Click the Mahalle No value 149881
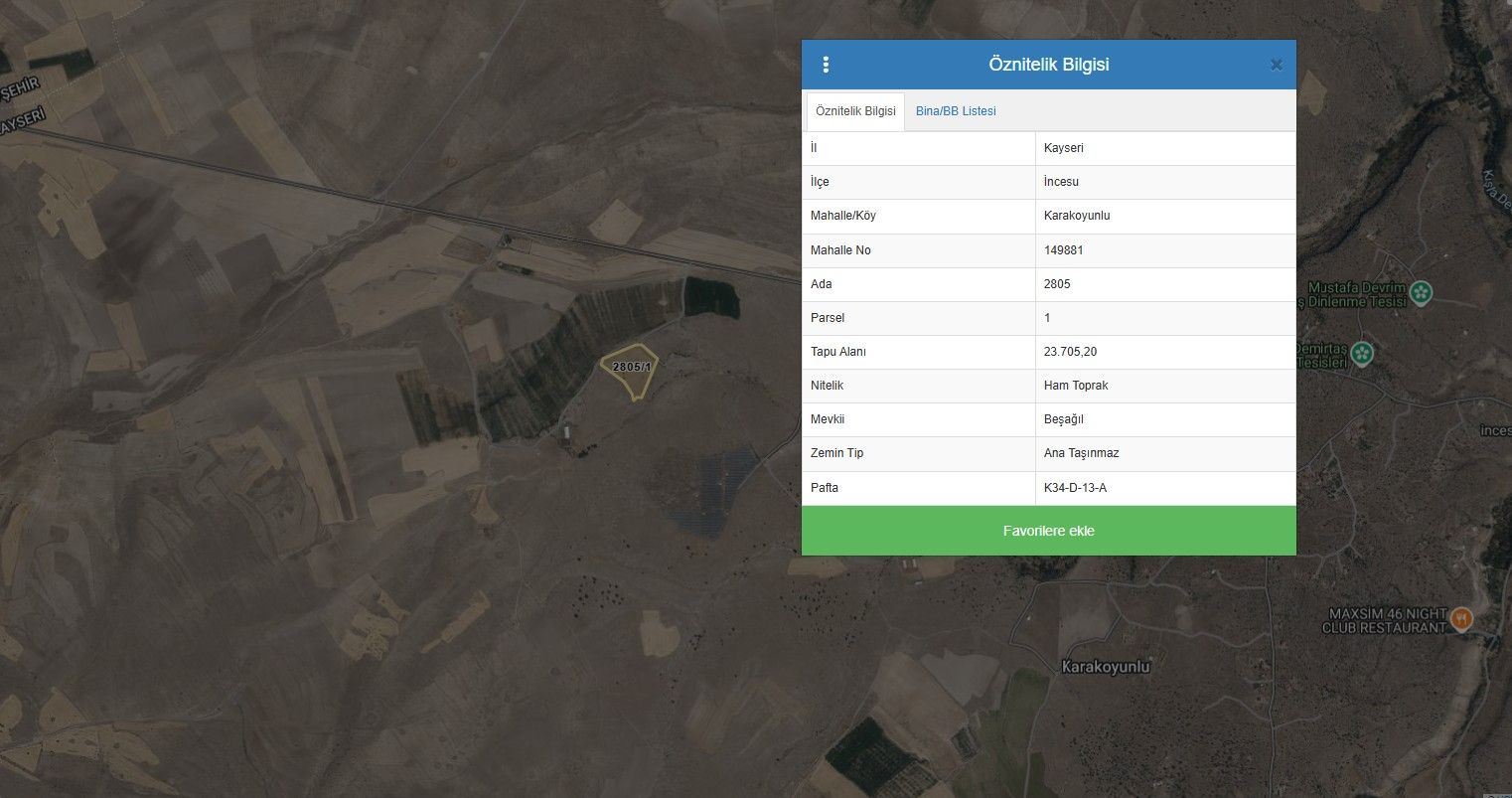 1063,250
